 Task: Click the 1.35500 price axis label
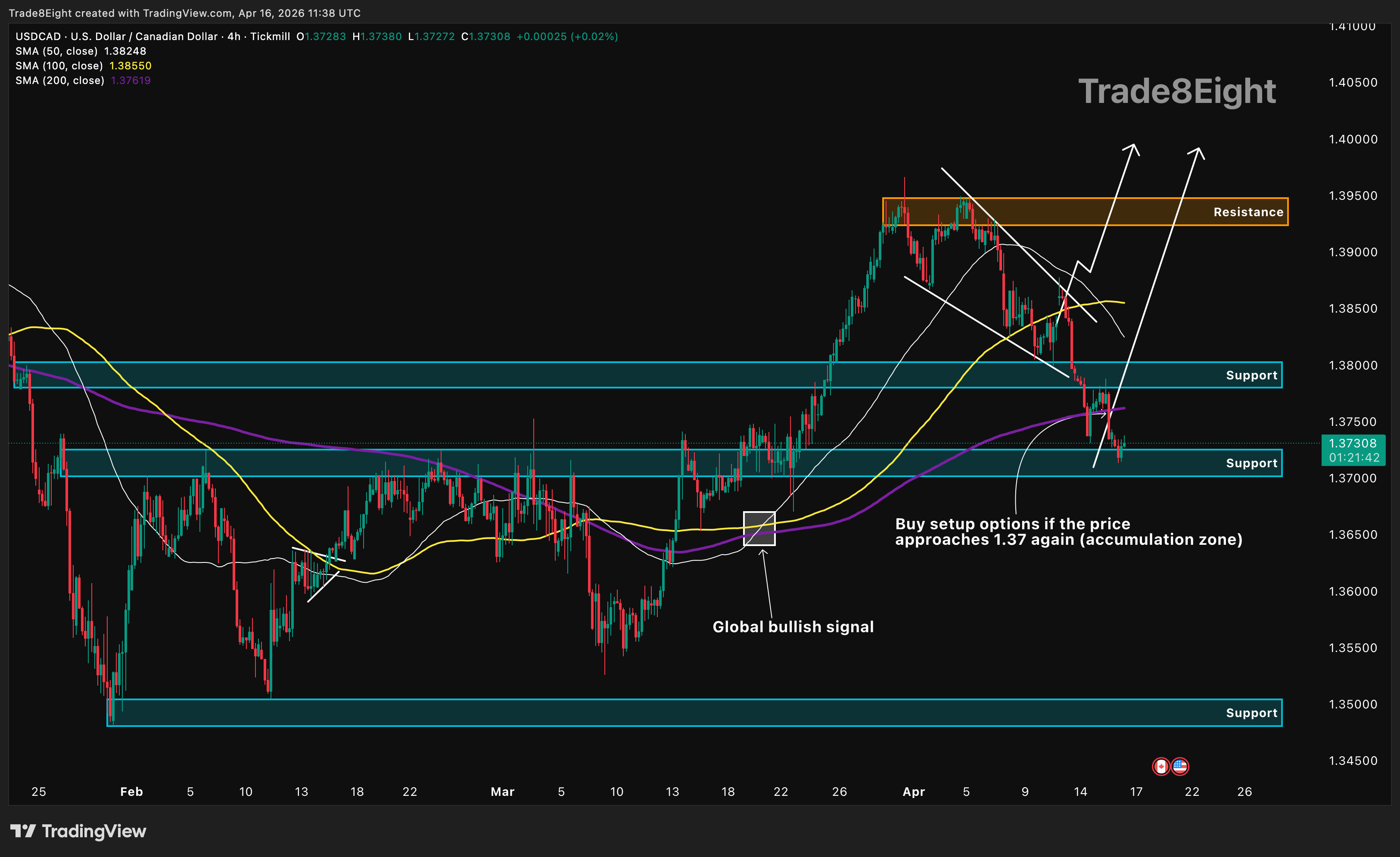pos(1353,647)
